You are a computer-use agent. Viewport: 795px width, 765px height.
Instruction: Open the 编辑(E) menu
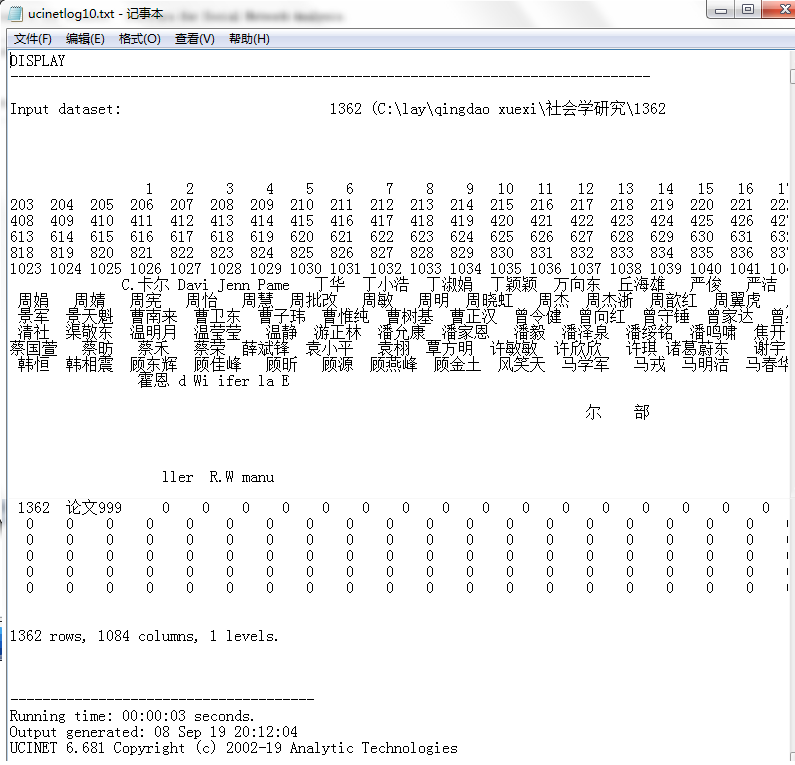tap(85, 39)
